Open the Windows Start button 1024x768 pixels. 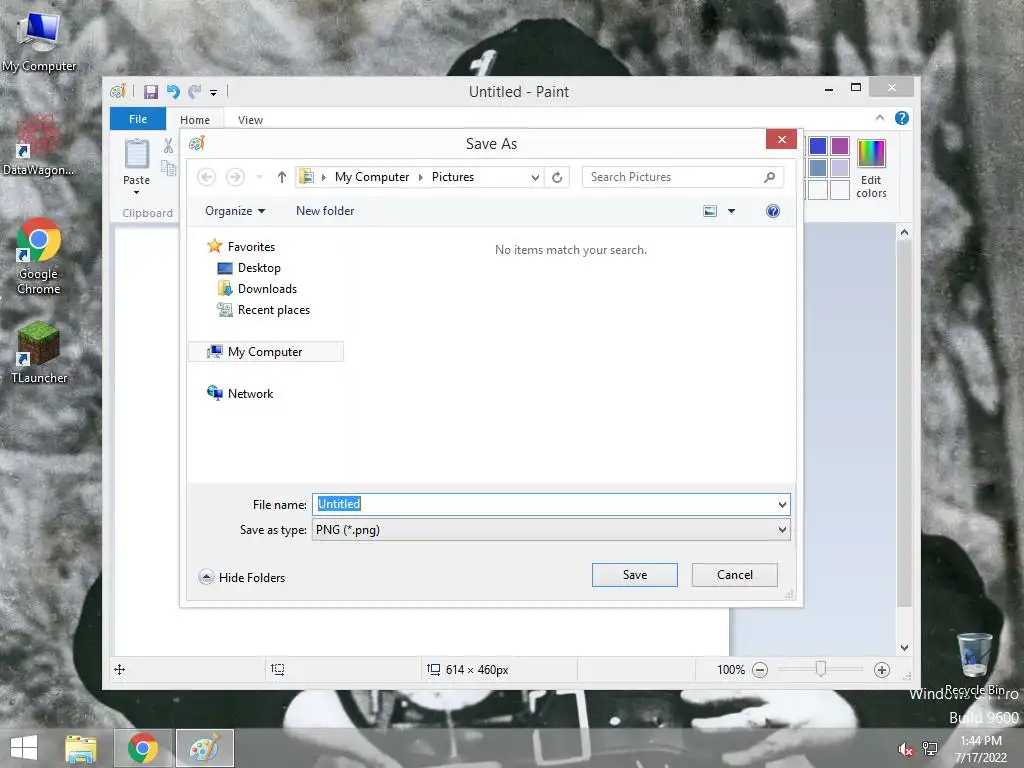pyautogui.click(x=24, y=748)
